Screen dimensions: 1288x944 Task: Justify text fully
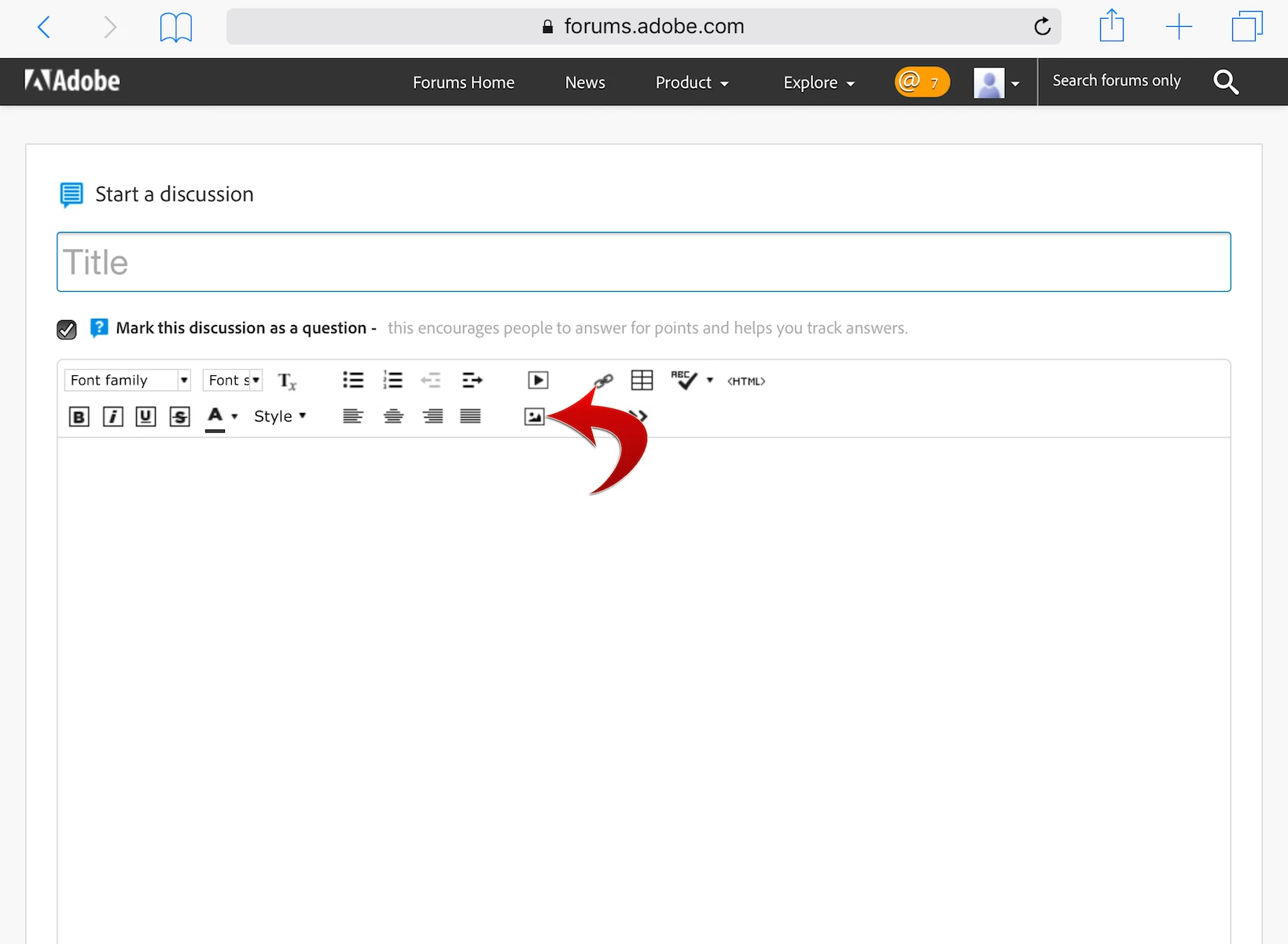470,416
